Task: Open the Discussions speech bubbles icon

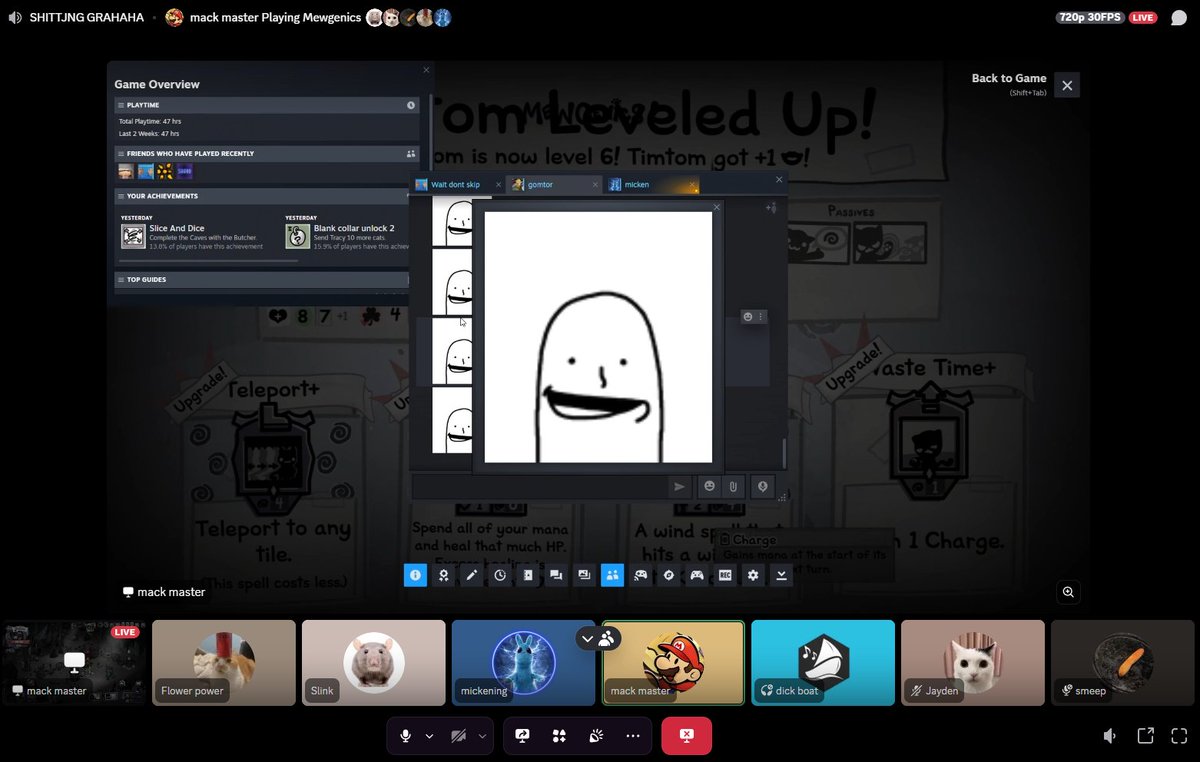Action: (x=556, y=575)
